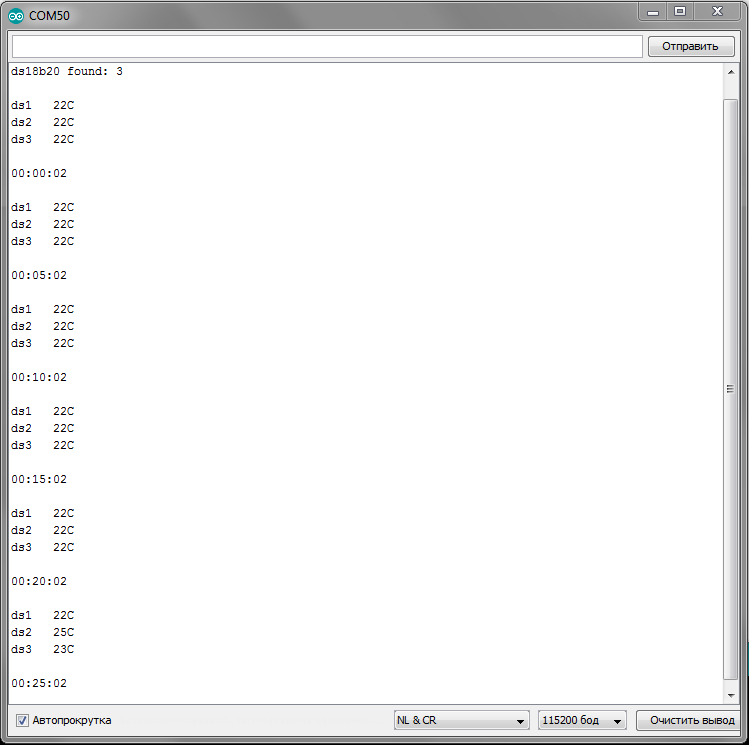
Task: Click the timestamp 00:20:02
Action: tap(39, 581)
